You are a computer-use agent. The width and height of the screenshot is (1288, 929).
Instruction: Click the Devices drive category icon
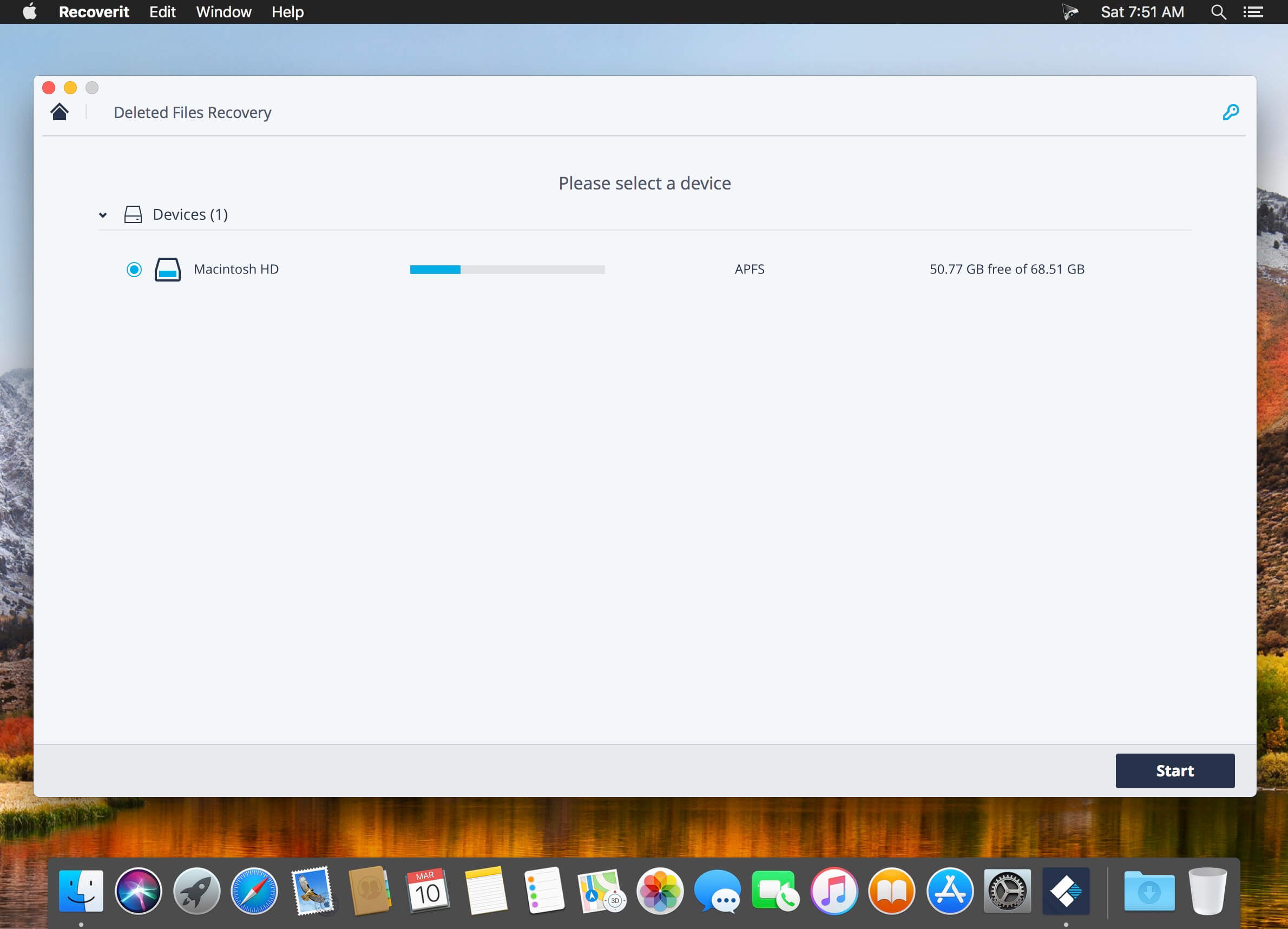click(x=133, y=215)
